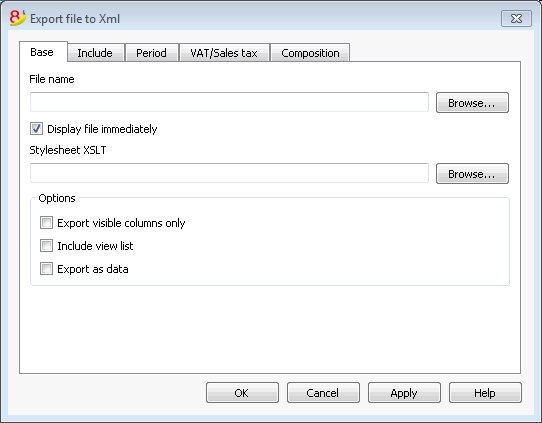The height and width of the screenshot is (423, 542).
Task: Check the Export as data box
Action: [46, 269]
